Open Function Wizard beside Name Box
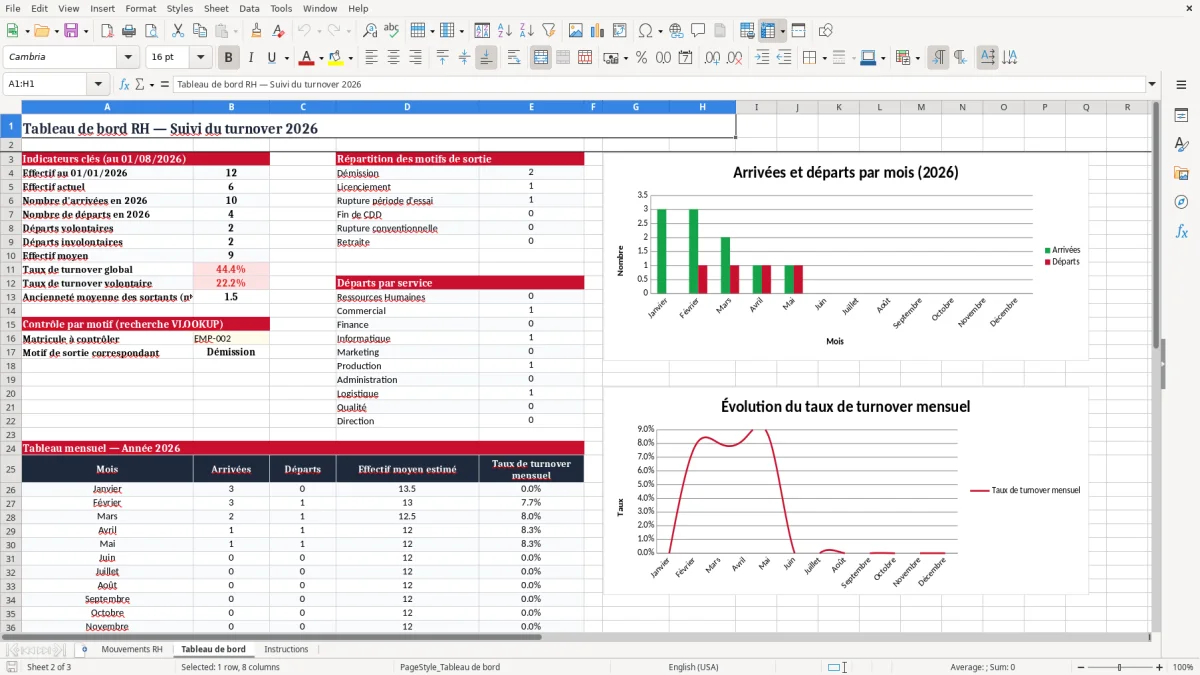 [x=124, y=85]
